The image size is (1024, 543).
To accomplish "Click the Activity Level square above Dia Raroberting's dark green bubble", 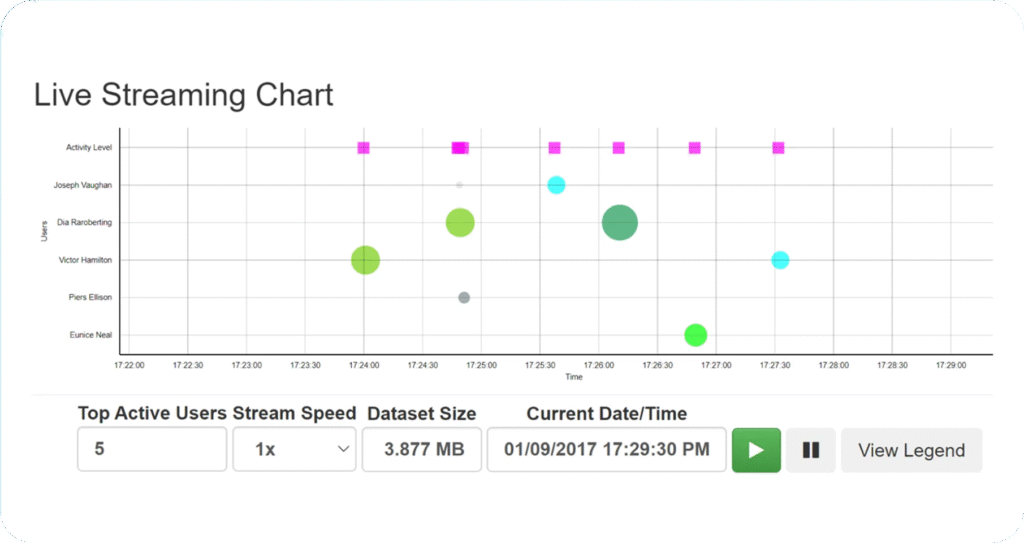I will pyautogui.click(x=619, y=148).
